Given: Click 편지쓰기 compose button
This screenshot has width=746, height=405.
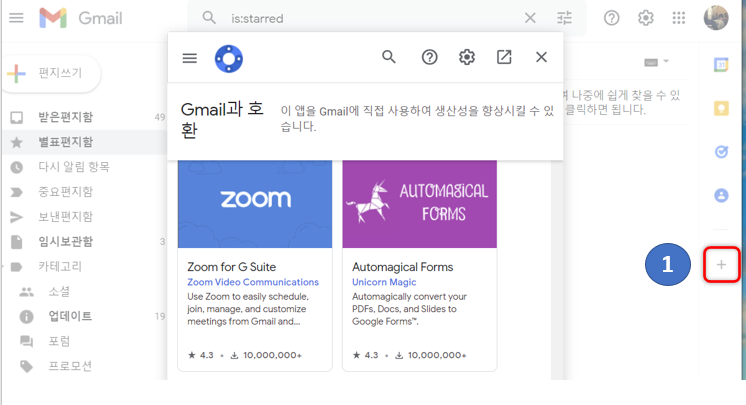Looking at the screenshot, I should [51, 73].
